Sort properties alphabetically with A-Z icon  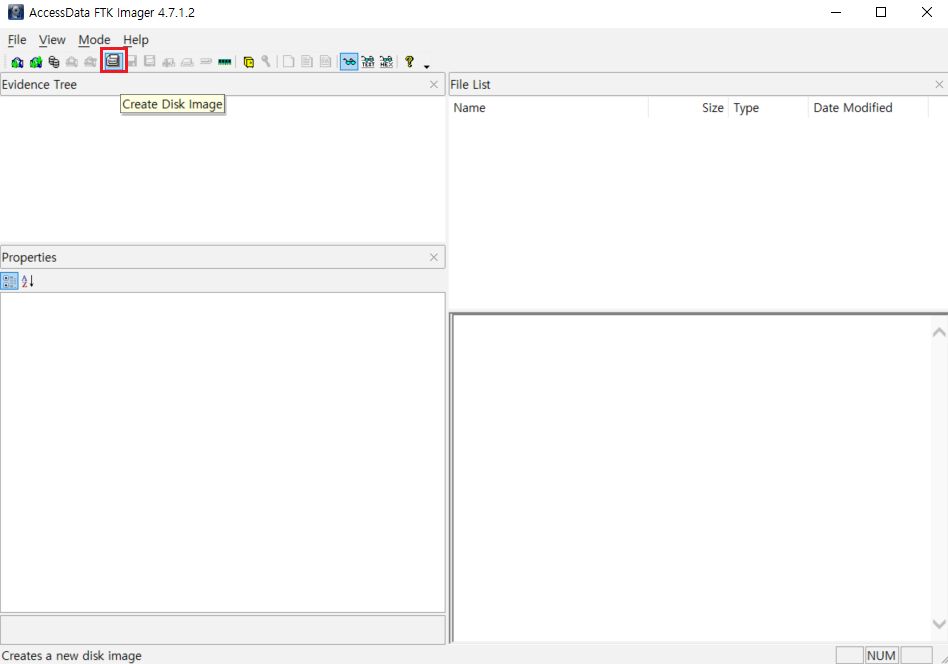(28, 281)
